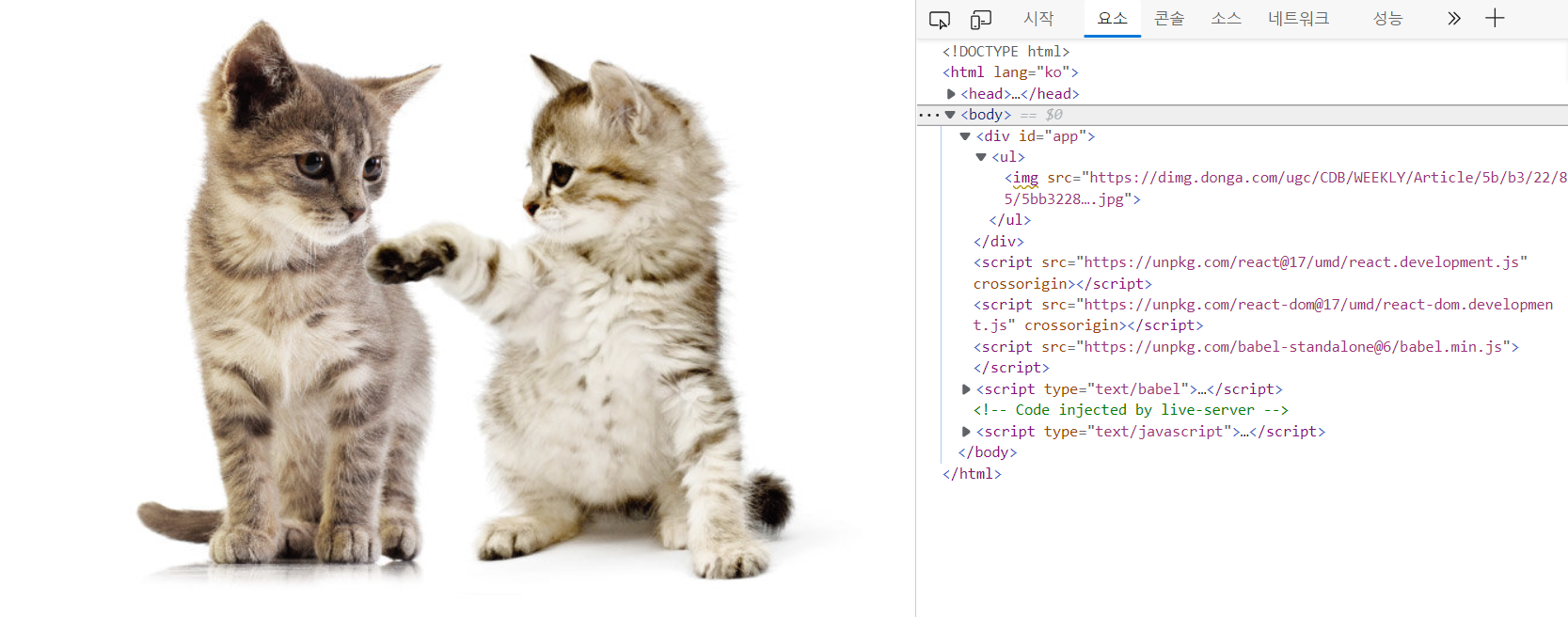
Task: Select the <!DOCTYPE html> line
Action: [1006, 52]
